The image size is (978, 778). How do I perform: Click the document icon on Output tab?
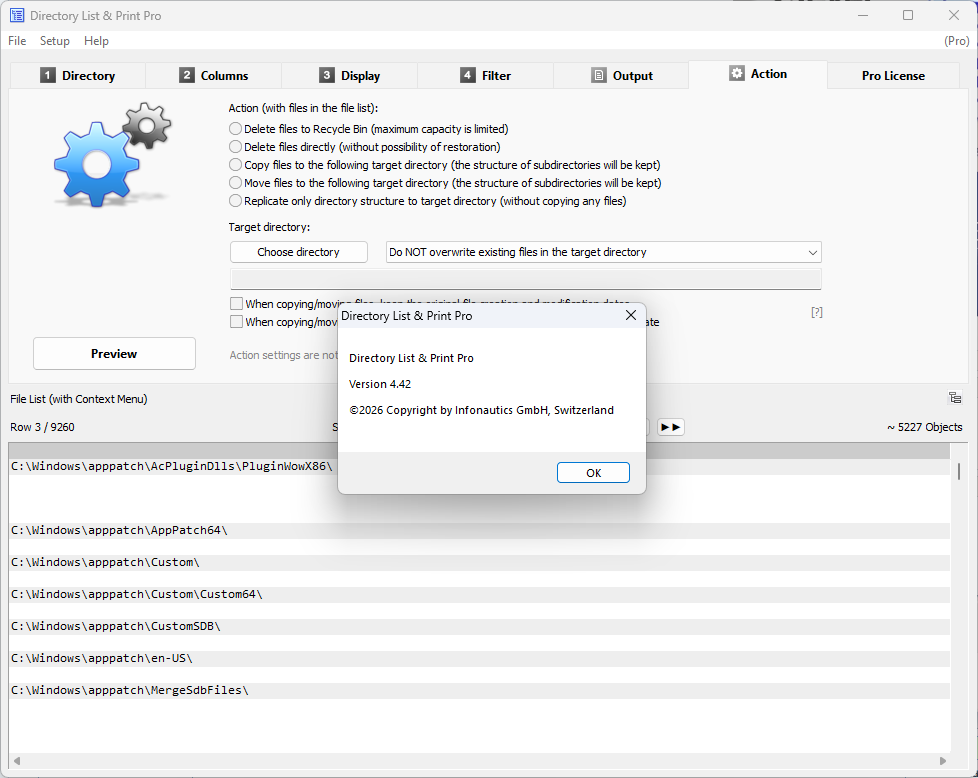[598, 75]
